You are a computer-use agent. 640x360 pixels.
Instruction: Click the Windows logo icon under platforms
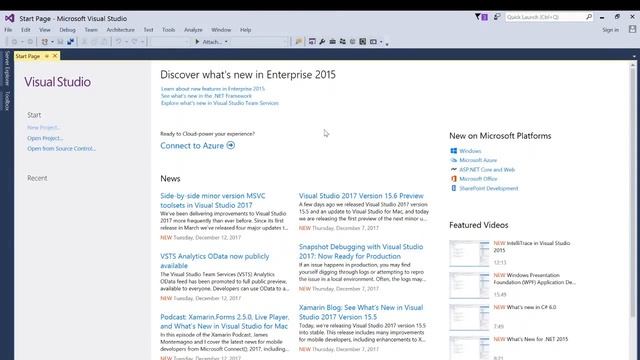pyautogui.click(x=453, y=151)
